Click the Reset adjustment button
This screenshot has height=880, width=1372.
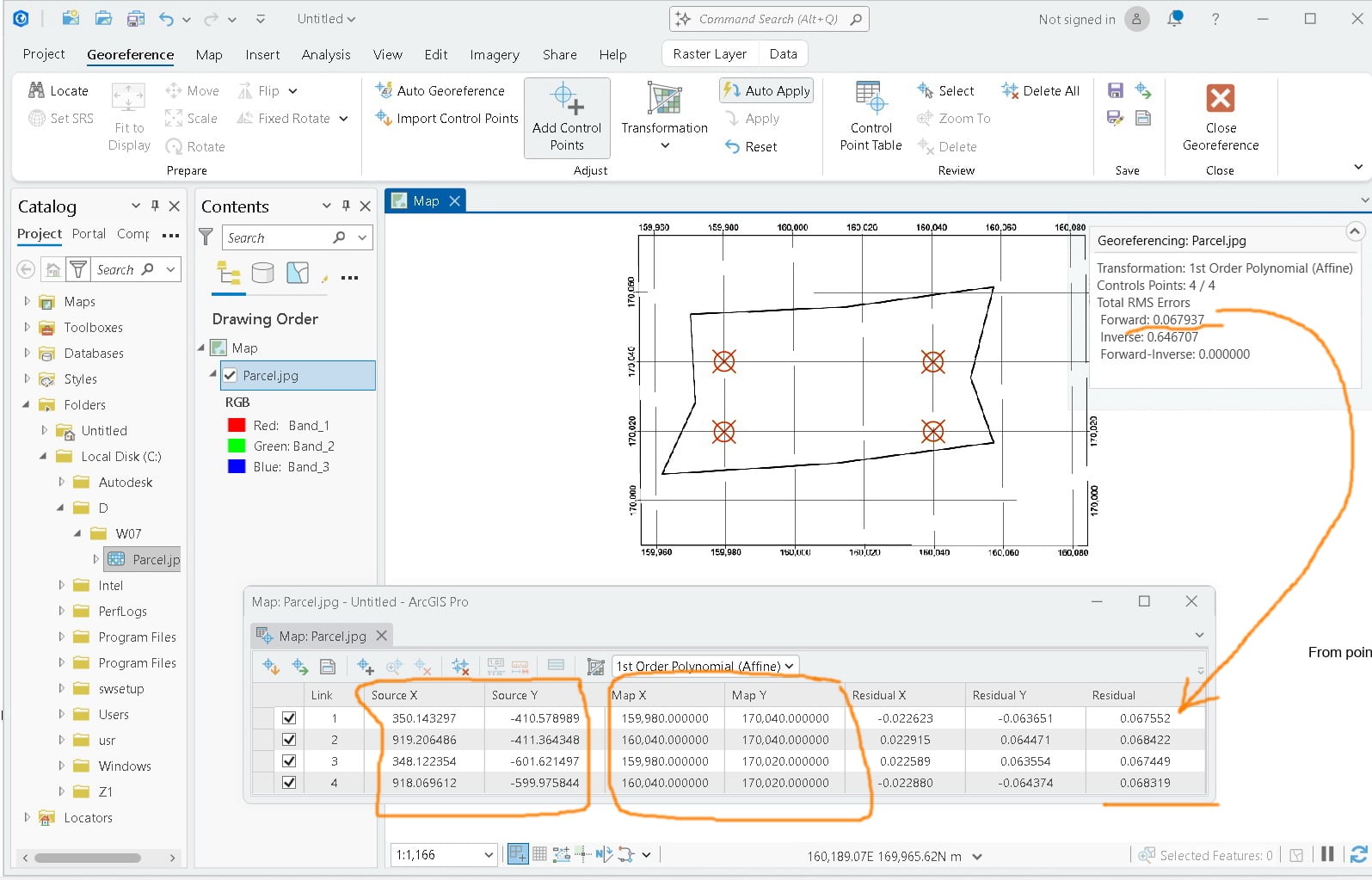[x=751, y=146]
